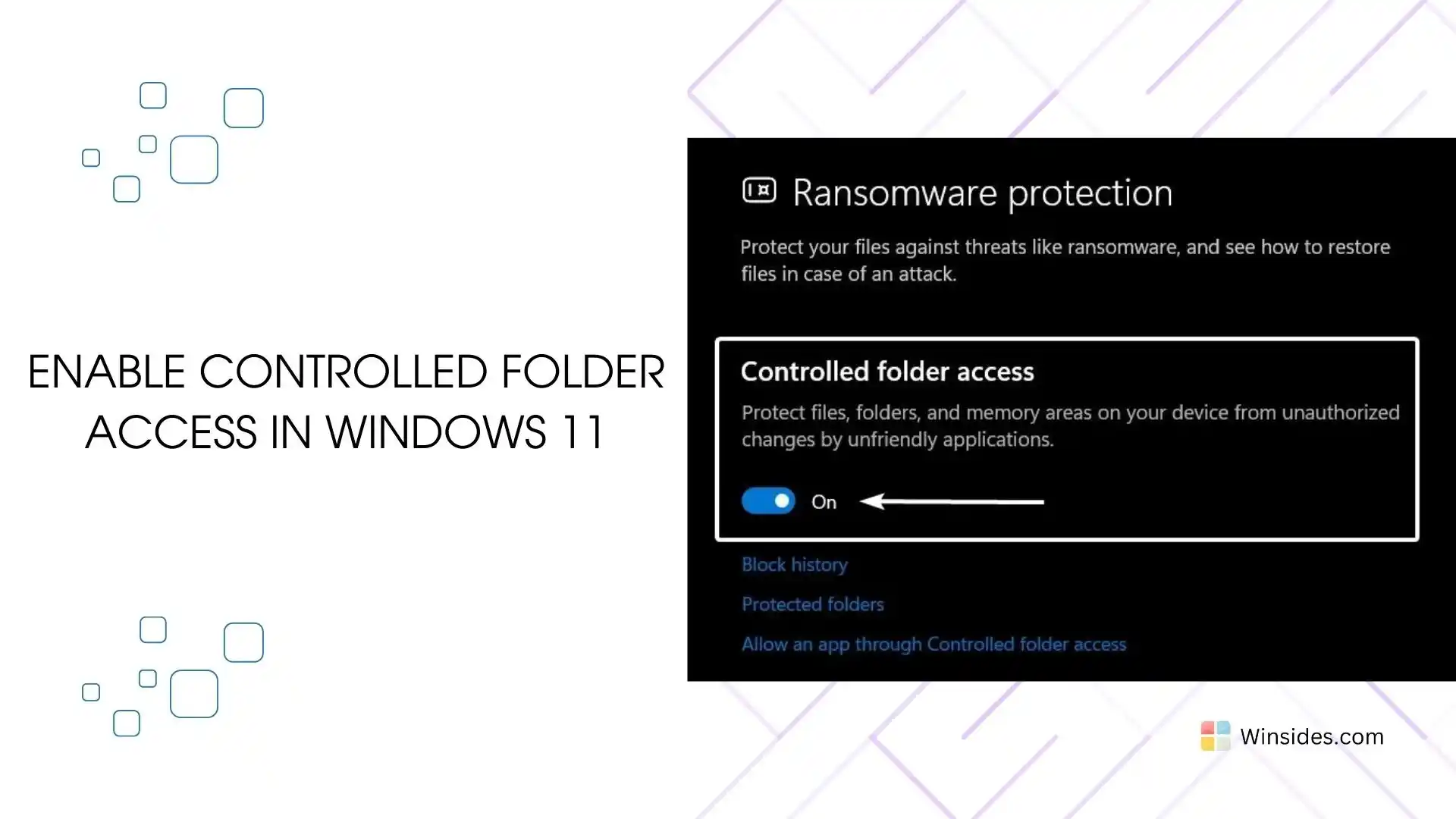Click the 'changes by unfriendly applications' text line
The width and height of the screenshot is (1456, 819).
(897, 440)
